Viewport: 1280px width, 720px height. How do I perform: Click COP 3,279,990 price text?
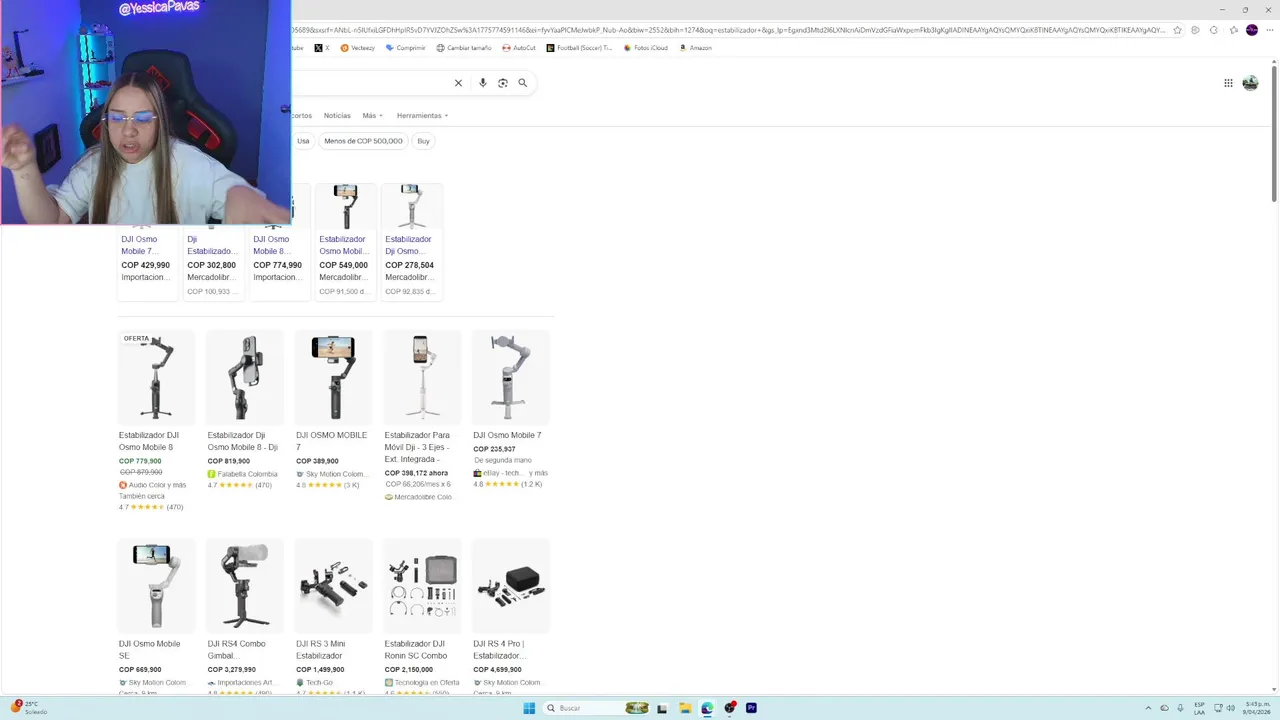pos(232,670)
